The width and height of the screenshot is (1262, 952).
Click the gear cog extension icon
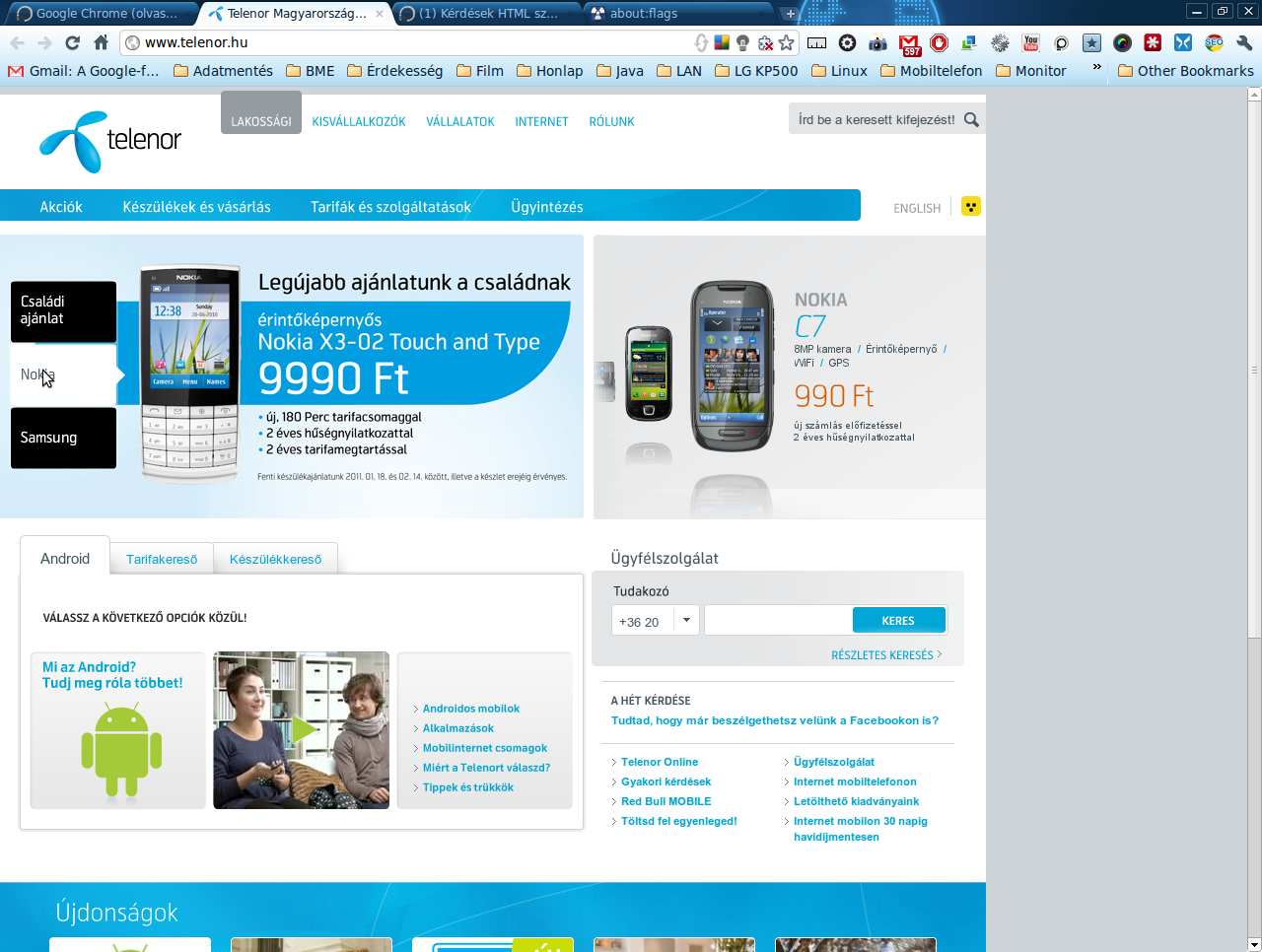[847, 42]
